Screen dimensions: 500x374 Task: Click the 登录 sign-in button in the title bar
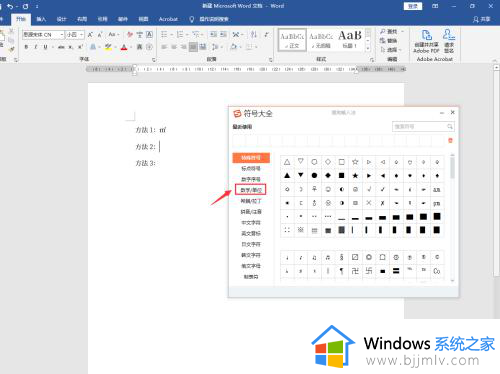pyautogui.click(x=413, y=6)
